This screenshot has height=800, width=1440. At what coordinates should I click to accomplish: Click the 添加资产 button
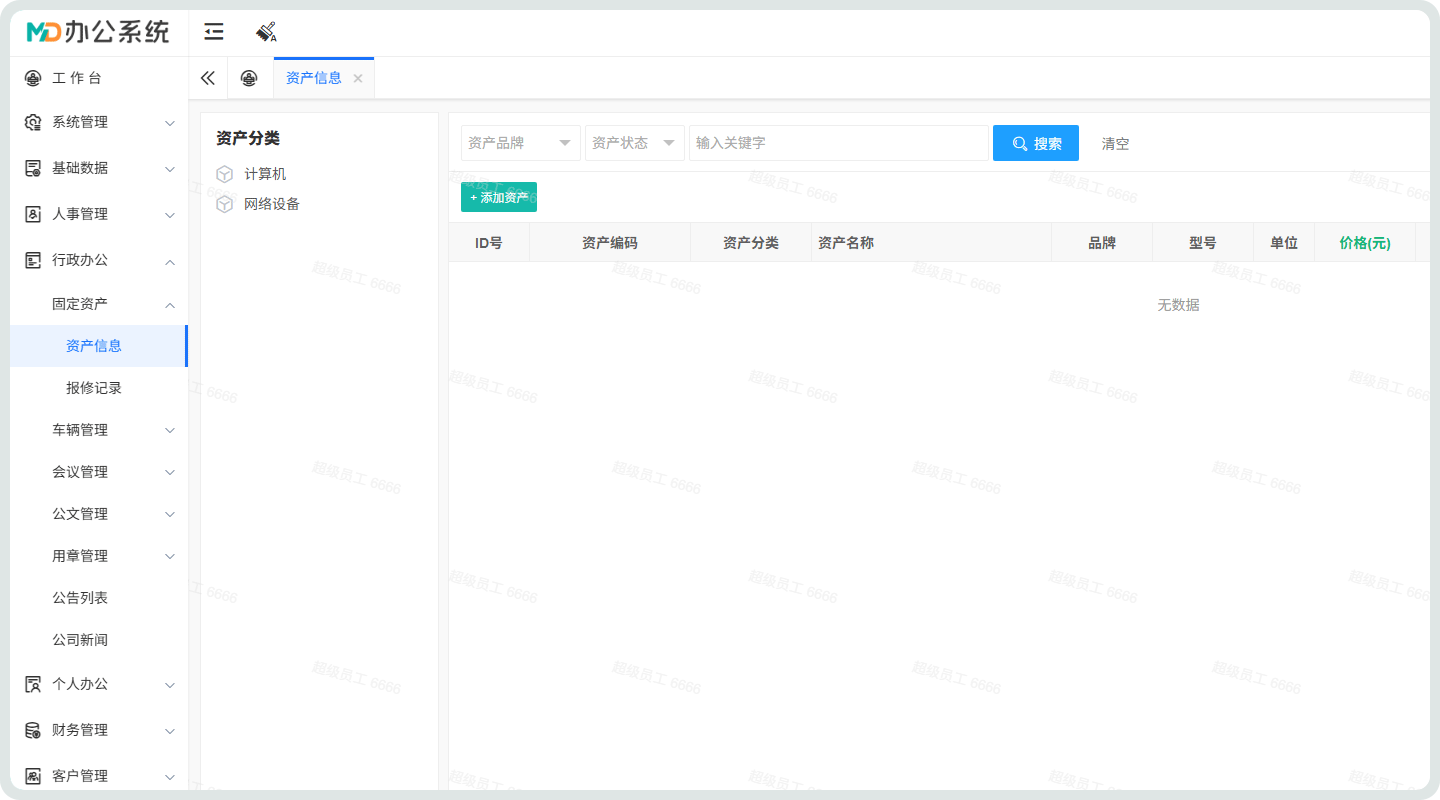[499, 197]
